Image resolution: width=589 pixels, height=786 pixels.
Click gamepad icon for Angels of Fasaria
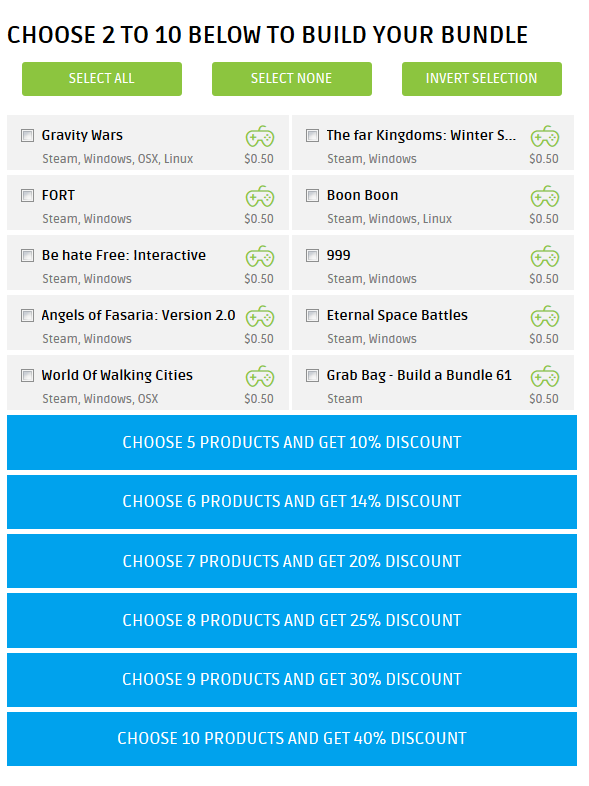(260, 316)
